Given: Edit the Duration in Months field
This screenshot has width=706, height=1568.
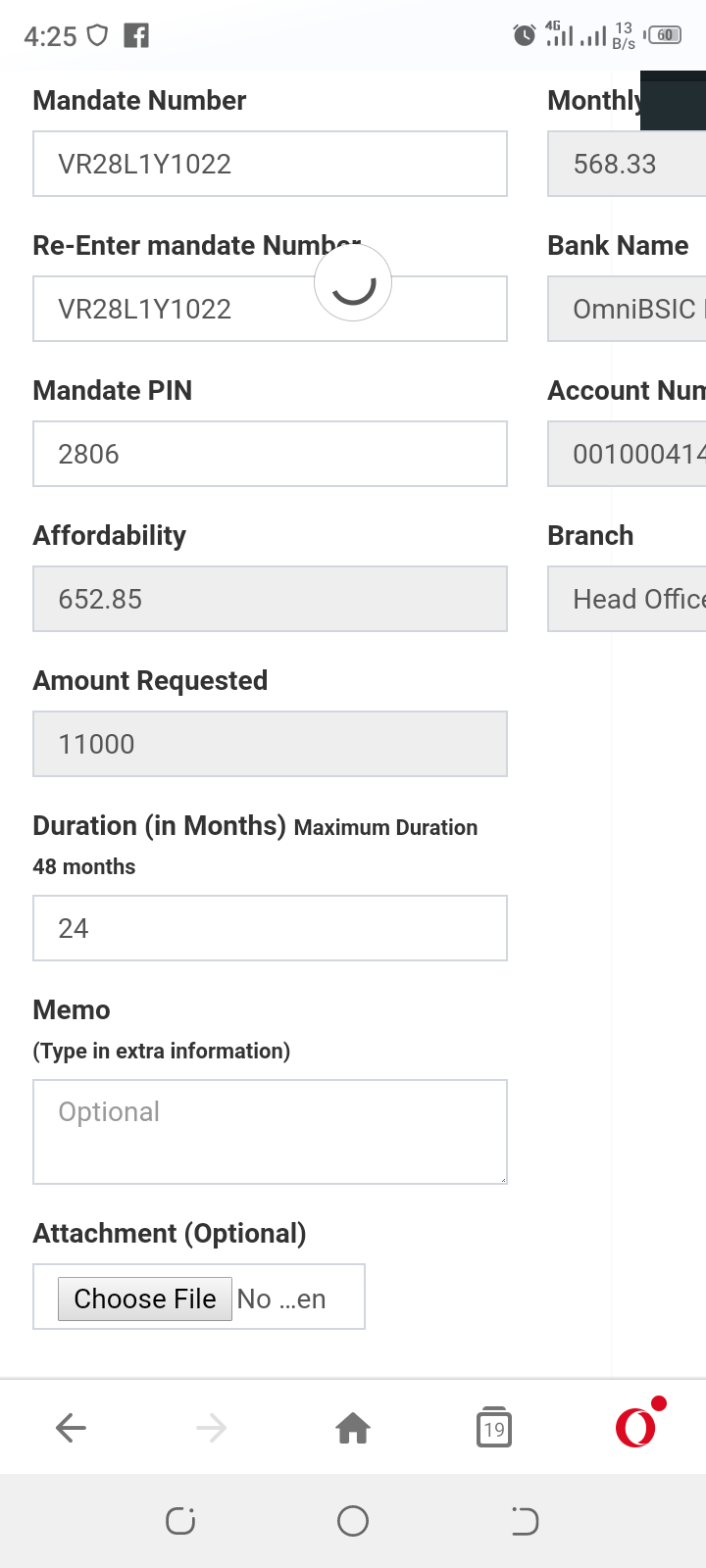Looking at the screenshot, I should click(270, 928).
